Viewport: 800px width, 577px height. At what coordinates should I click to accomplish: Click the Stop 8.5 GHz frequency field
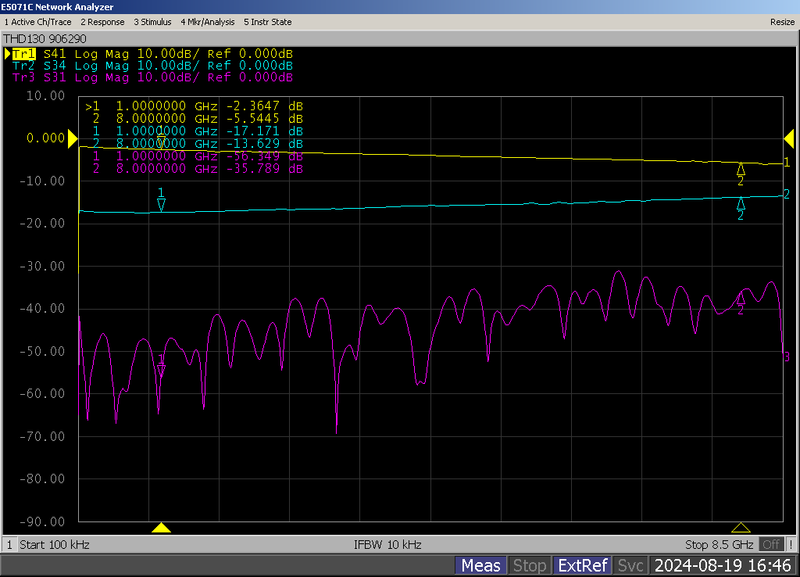(719, 545)
